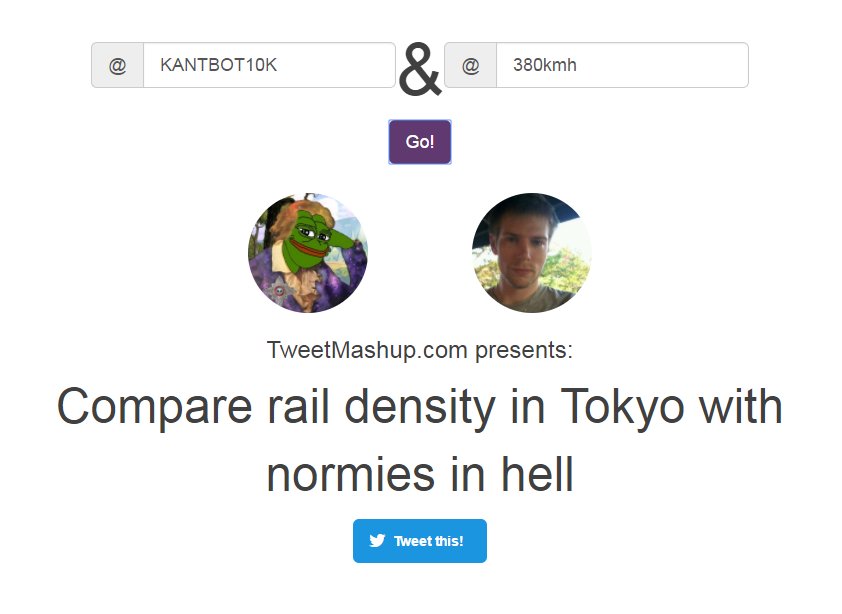This screenshot has height=614, width=842.
Task: Click the word 'Tokyo' in the headline
Action: pyautogui.click(x=622, y=407)
